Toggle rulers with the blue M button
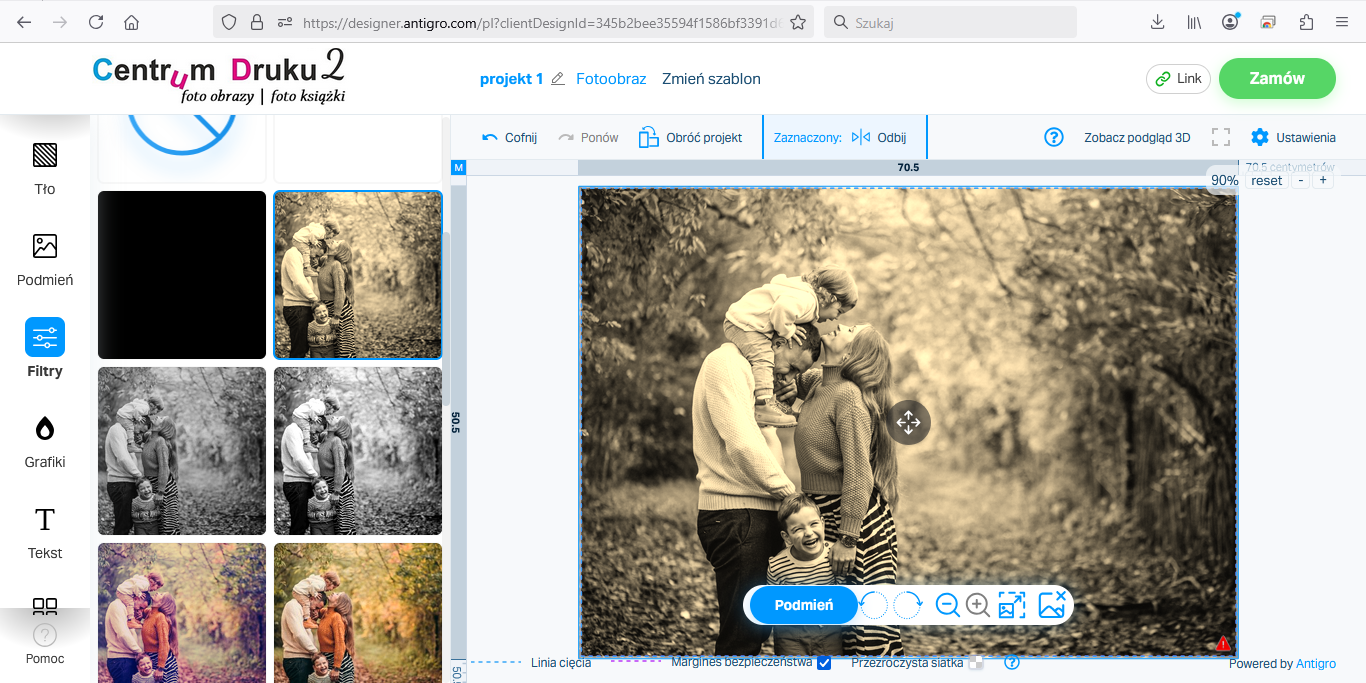 (x=459, y=167)
